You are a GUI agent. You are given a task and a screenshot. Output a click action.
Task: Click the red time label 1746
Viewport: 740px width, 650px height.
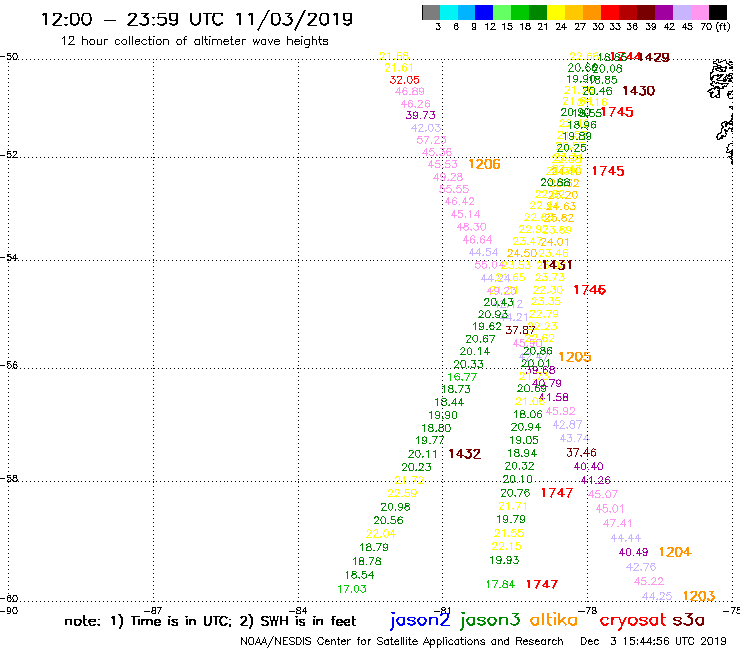coord(589,290)
